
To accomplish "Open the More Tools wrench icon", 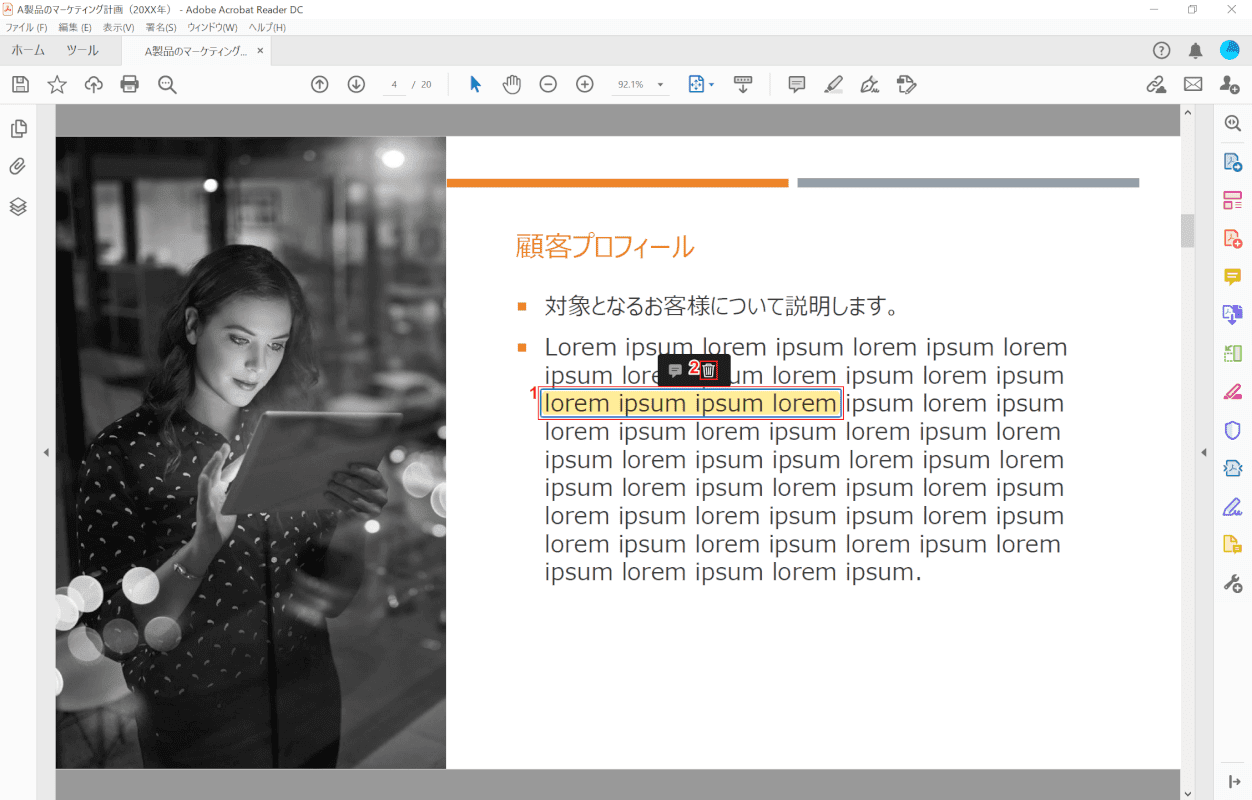I will click(x=1233, y=583).
